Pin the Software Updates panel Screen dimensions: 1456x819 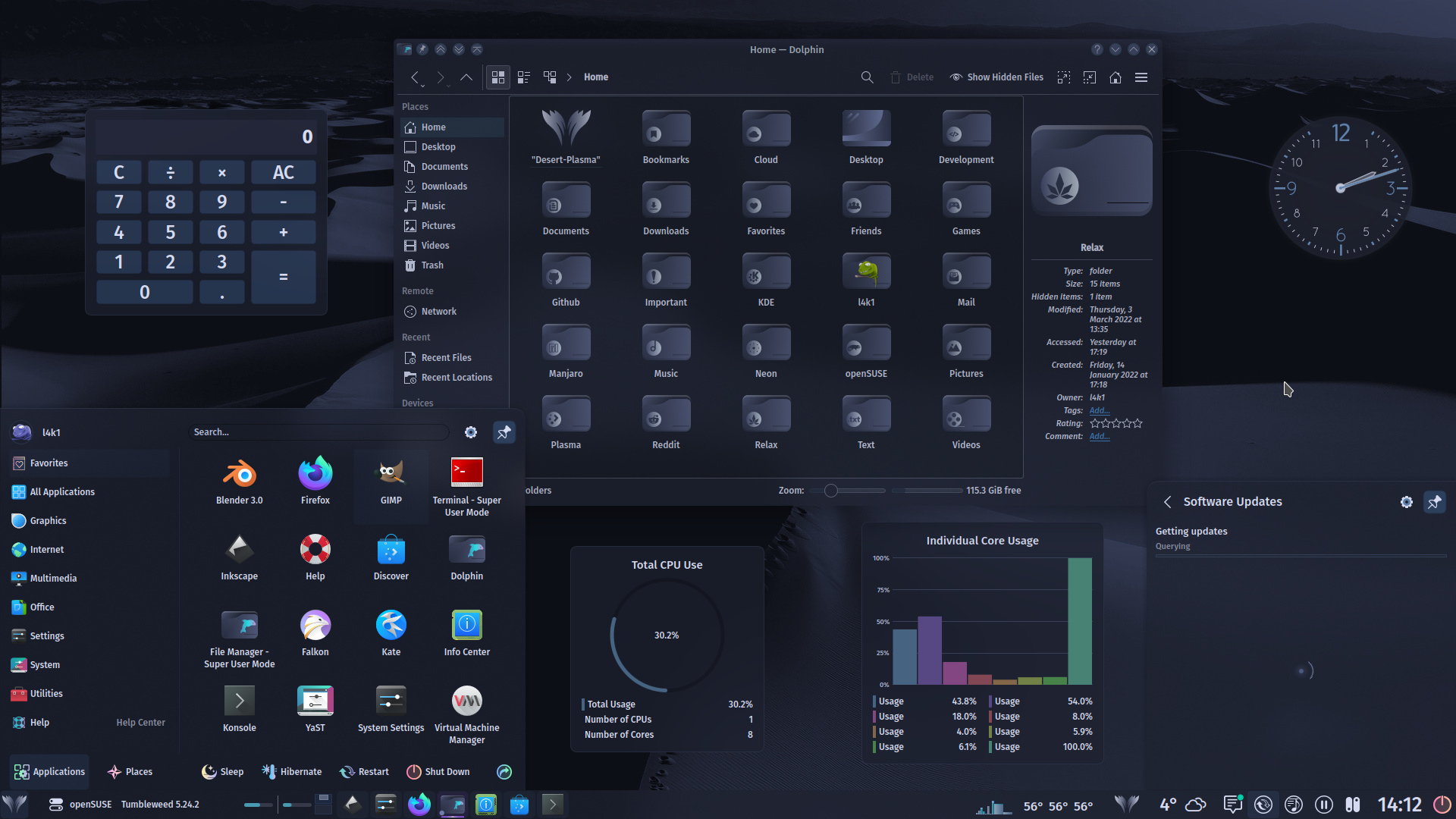1434,502
